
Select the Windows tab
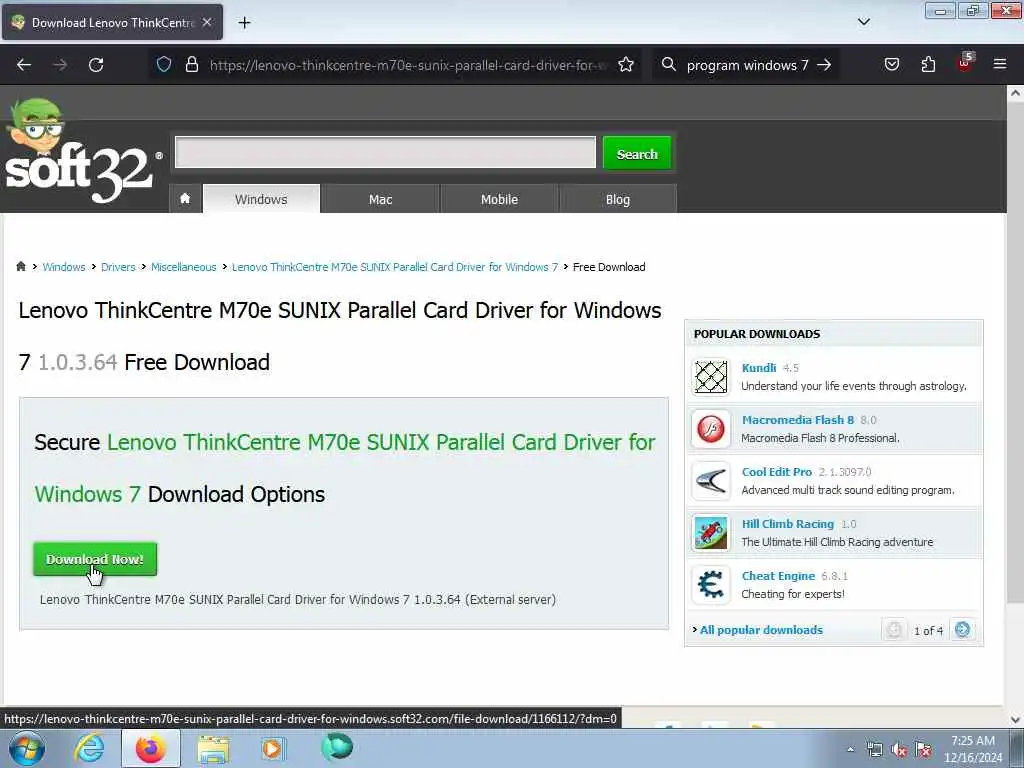(x=261, y=199)
